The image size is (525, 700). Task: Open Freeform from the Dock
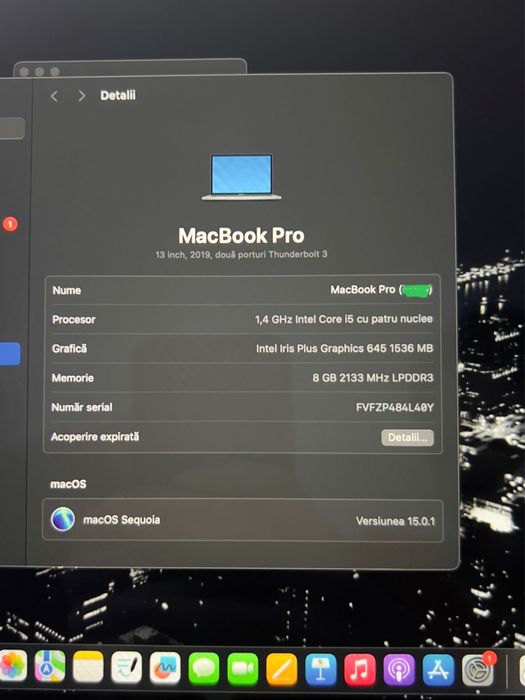click(165, 668)
